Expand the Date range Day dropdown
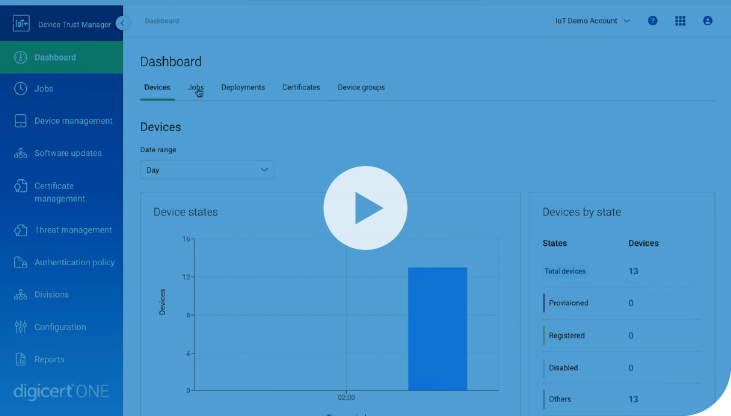The height and width of the screenshot is (416, 731). [x=207, y=170]
